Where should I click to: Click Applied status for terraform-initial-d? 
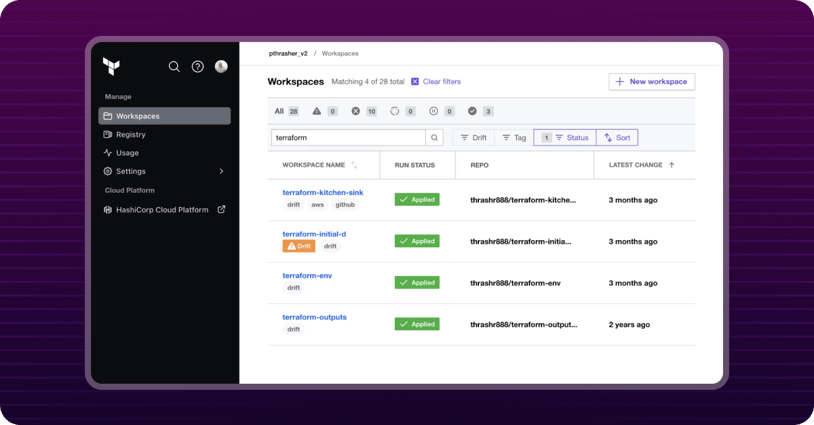[x=417, y=241]
